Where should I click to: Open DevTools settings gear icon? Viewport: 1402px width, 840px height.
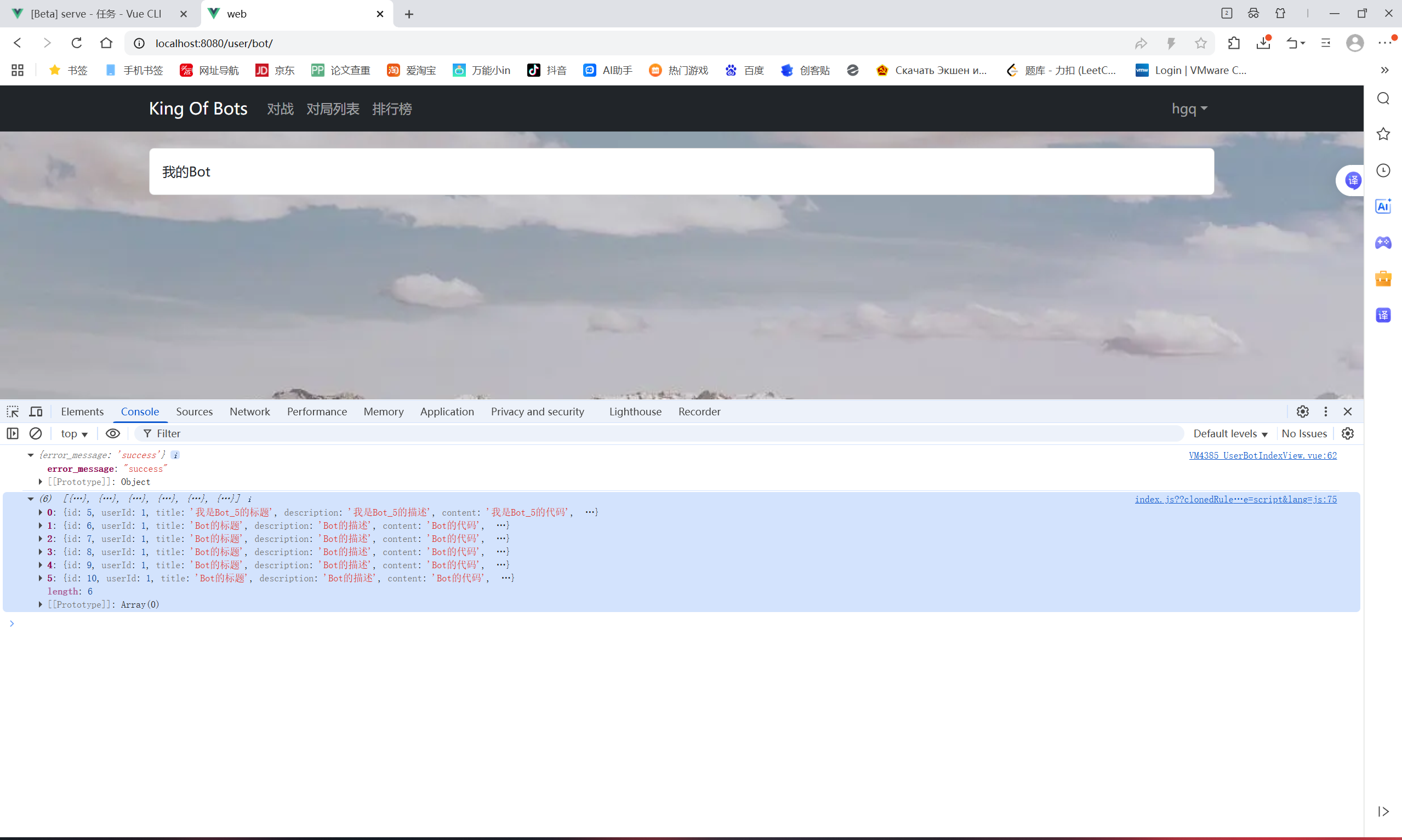click(x=1302, y=412)
